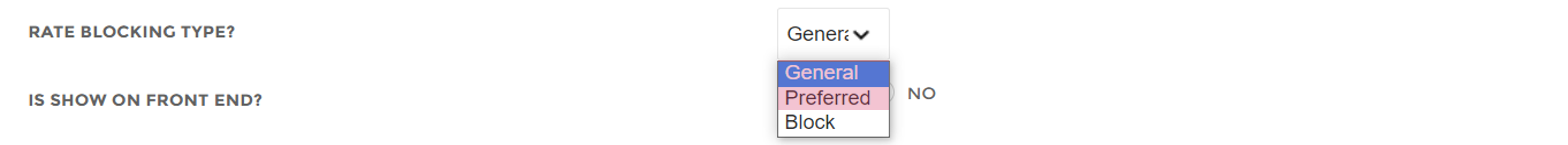The image size is (1568, 145).
Task: Click the Is Show On Front End label
Action: [x=145, y=100]
